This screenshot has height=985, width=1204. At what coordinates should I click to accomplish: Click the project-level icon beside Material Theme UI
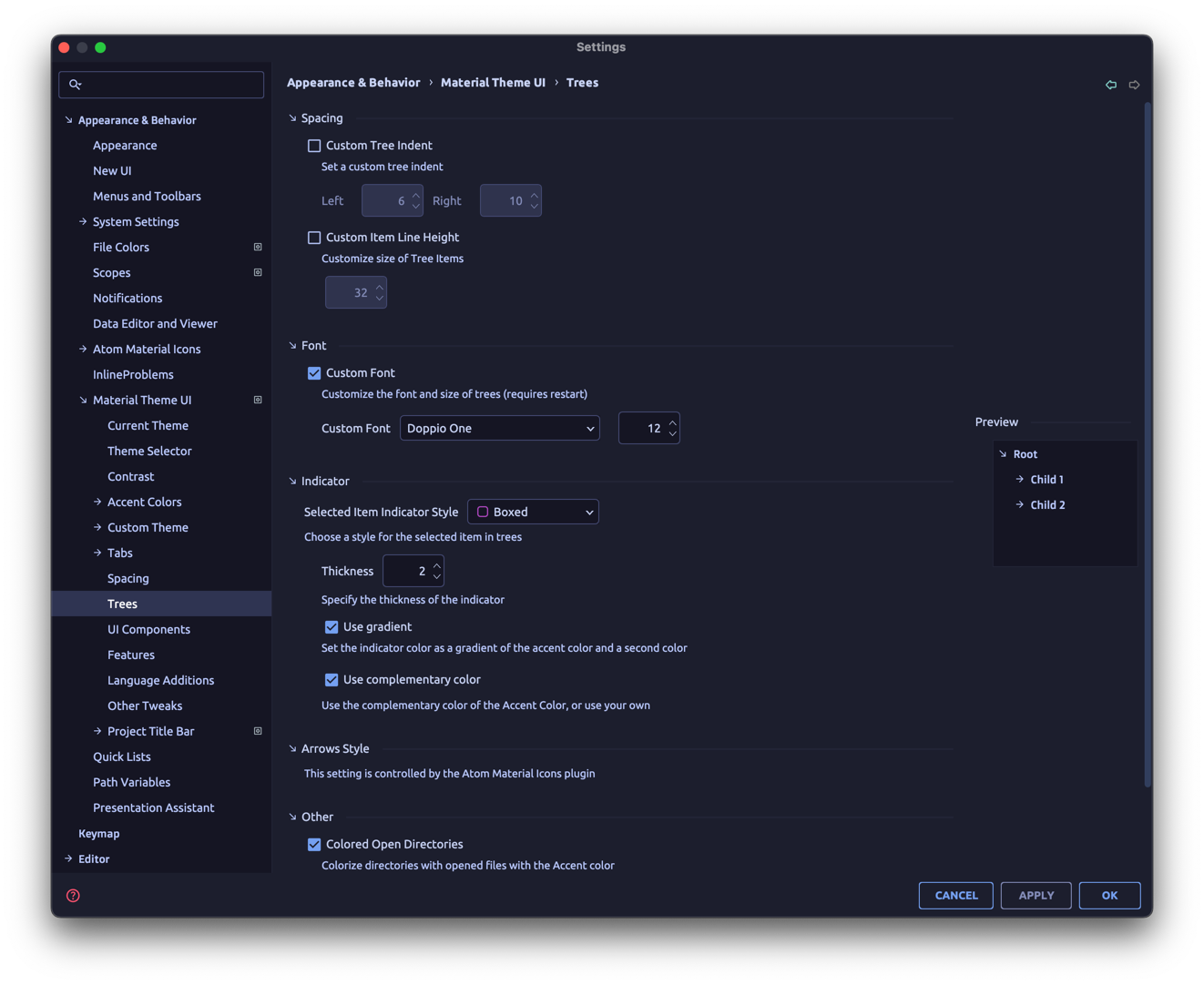[x=257, y=400]
